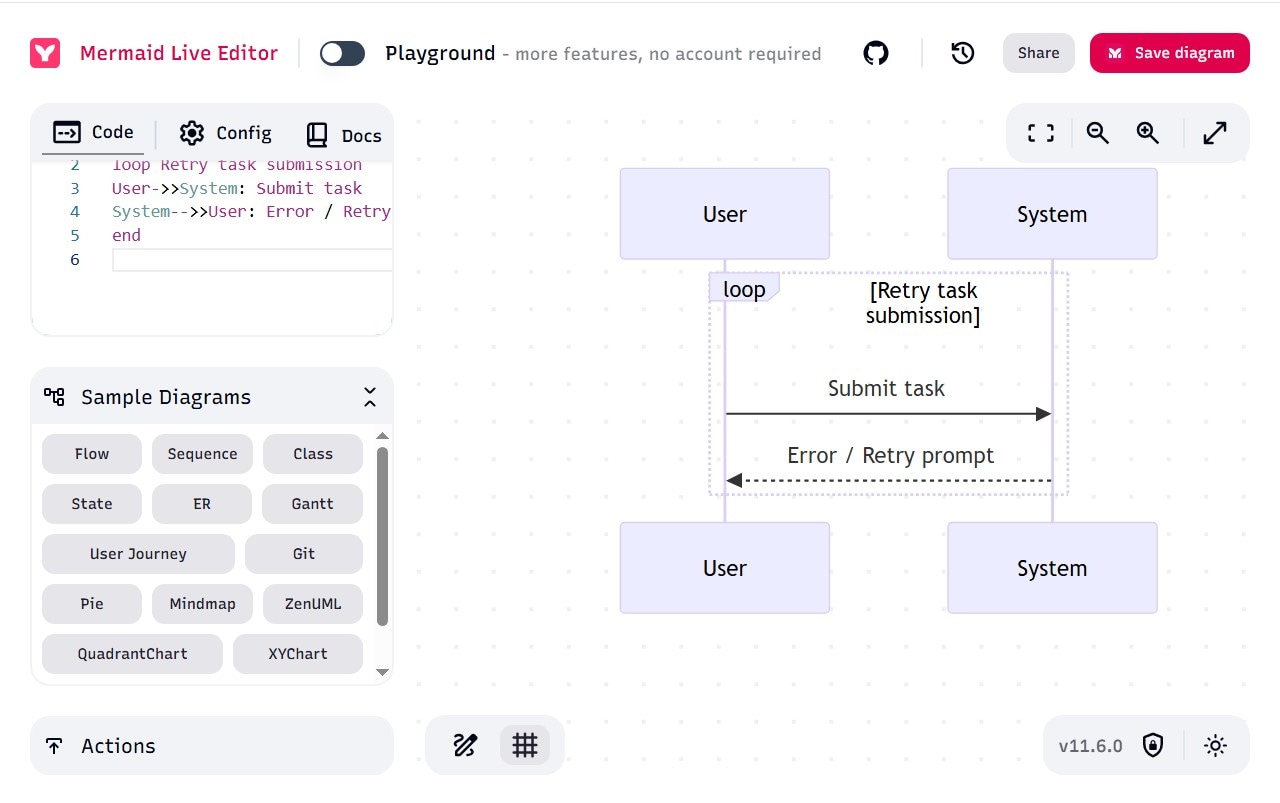Load the State sample diagram
This screenshot has height=803, width=1280.
pos(92,504)
